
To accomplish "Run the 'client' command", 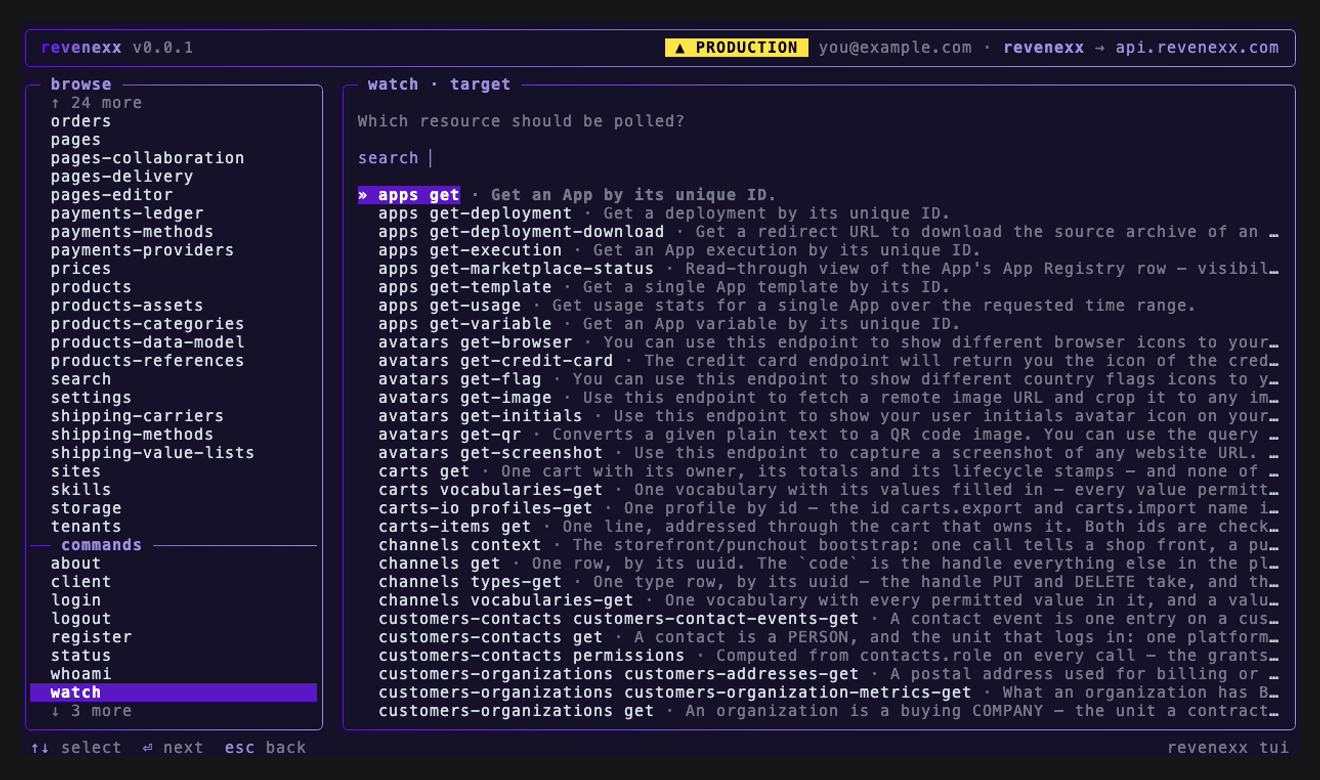I will pyautogui.click(x=81, y=582).
